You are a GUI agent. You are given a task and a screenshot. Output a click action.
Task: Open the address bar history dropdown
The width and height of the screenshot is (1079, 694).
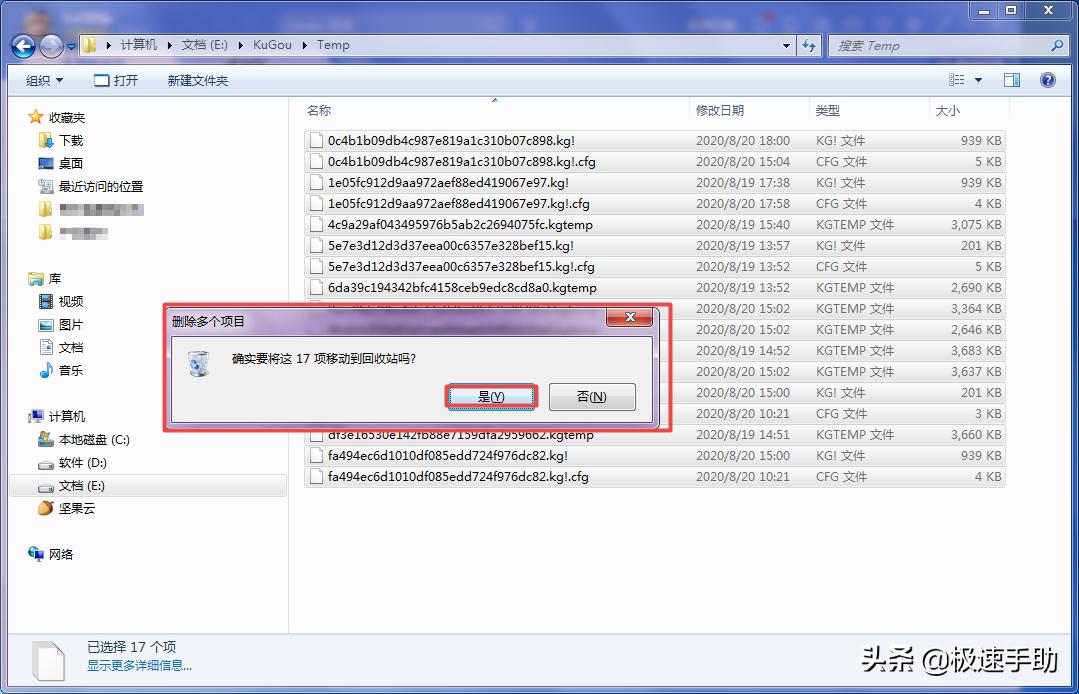[786, 45]
